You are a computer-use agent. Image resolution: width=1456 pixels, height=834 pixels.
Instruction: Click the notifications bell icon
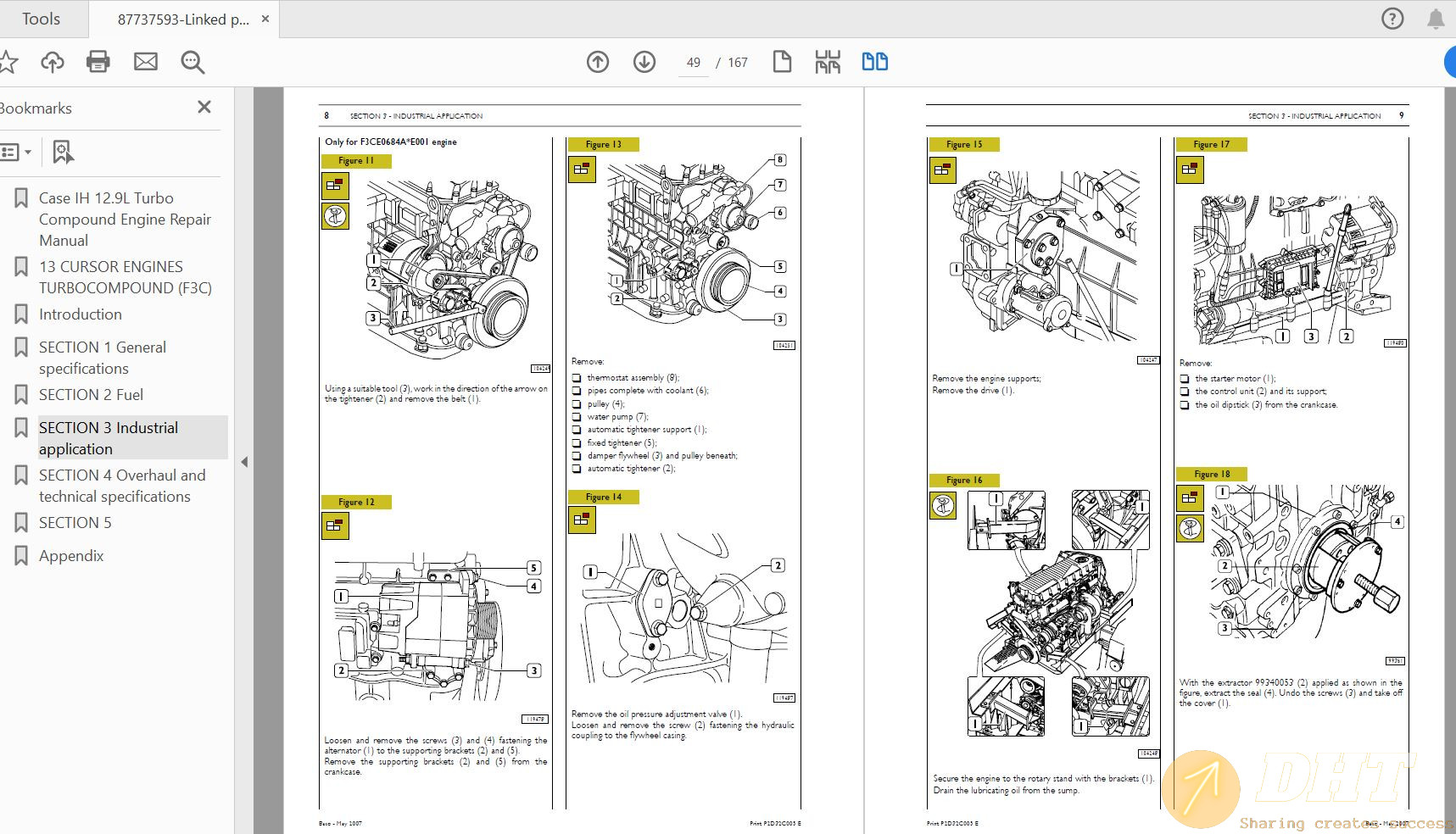coord(1435,18)
